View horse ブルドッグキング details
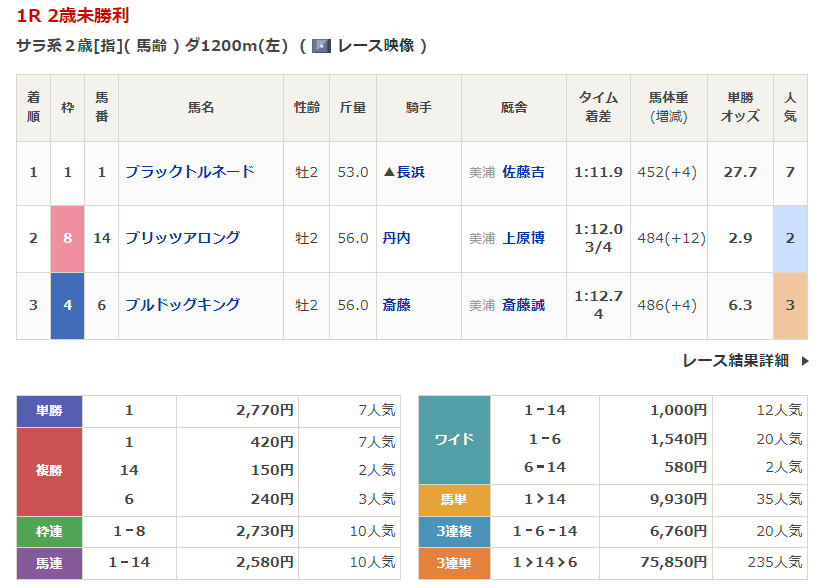 pos(182,305)
